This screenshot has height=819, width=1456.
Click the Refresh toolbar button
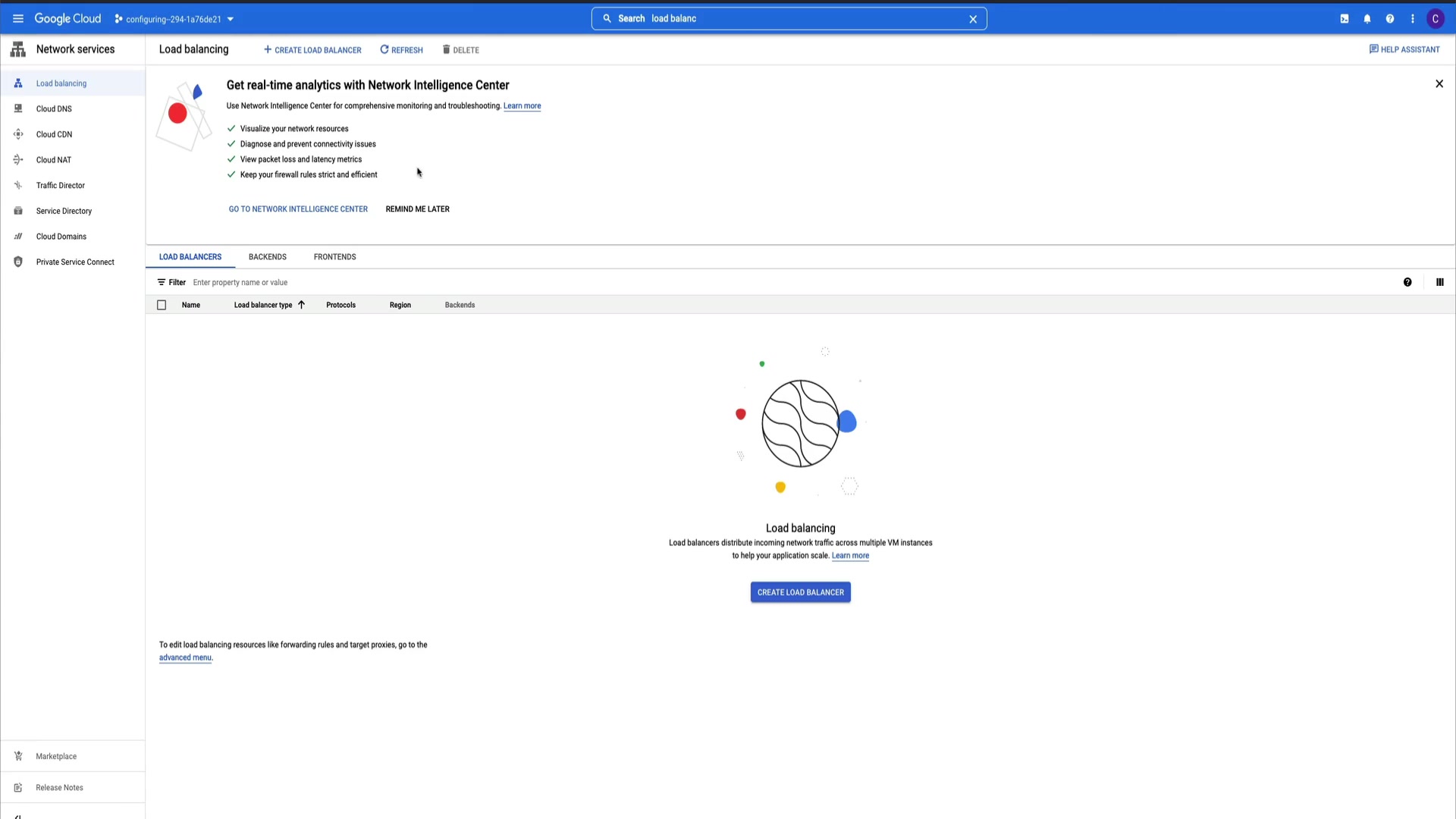click(401, 50)
